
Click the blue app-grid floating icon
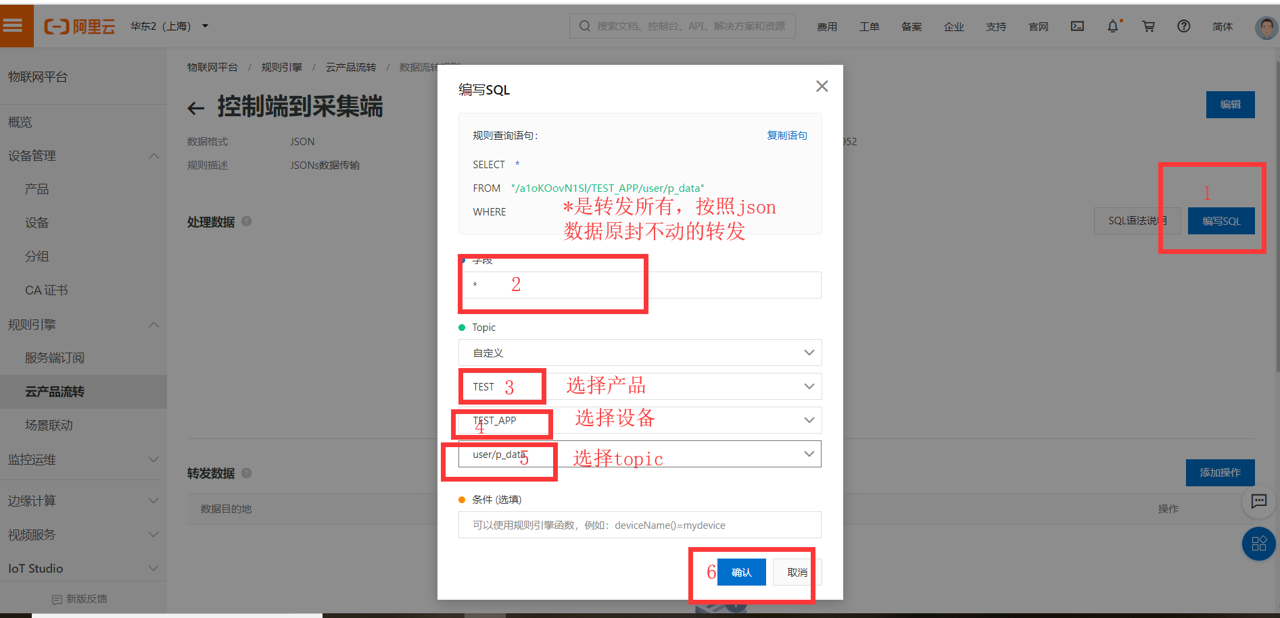(x=1258, y=543)
